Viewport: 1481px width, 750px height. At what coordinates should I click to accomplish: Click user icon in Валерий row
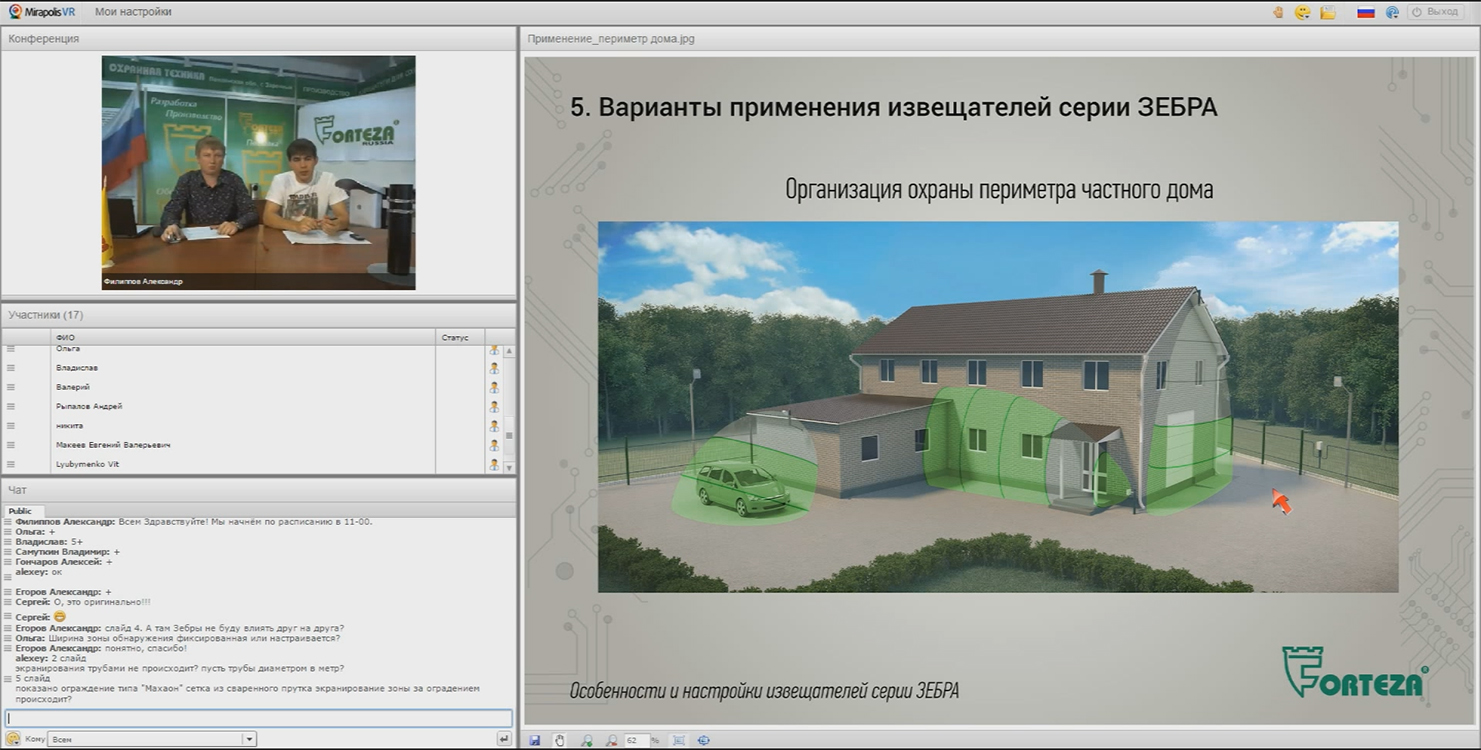tap(494, 387)
